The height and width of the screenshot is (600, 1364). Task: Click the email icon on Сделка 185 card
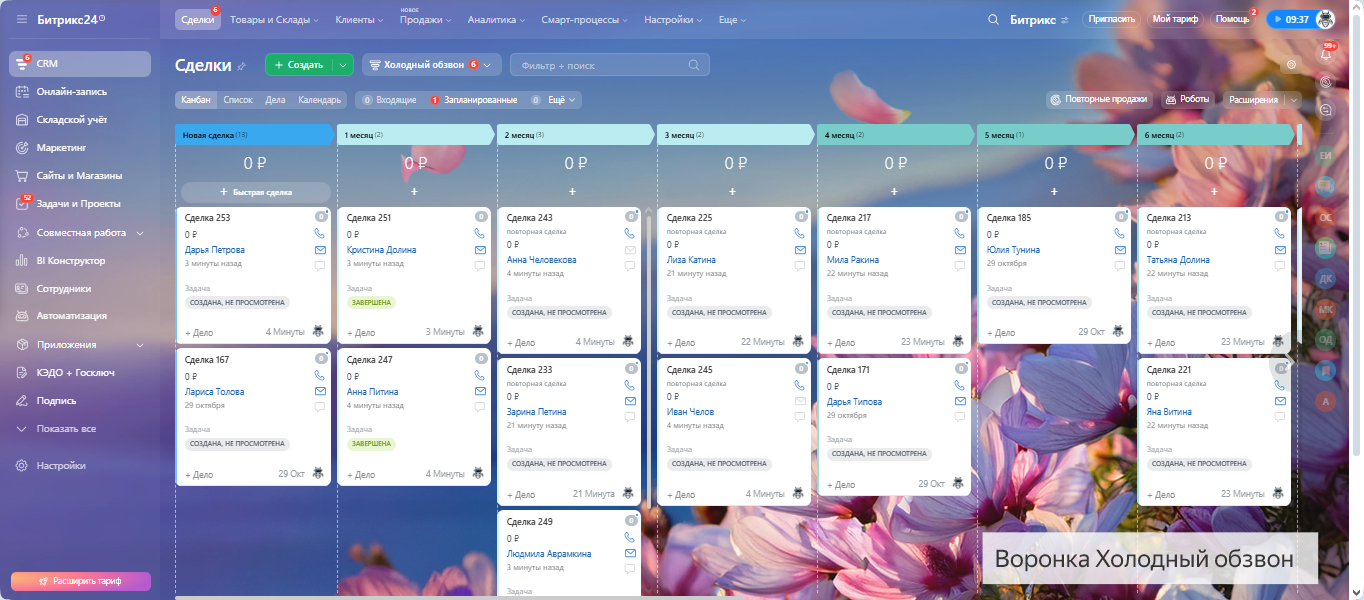coord(1120,250)
